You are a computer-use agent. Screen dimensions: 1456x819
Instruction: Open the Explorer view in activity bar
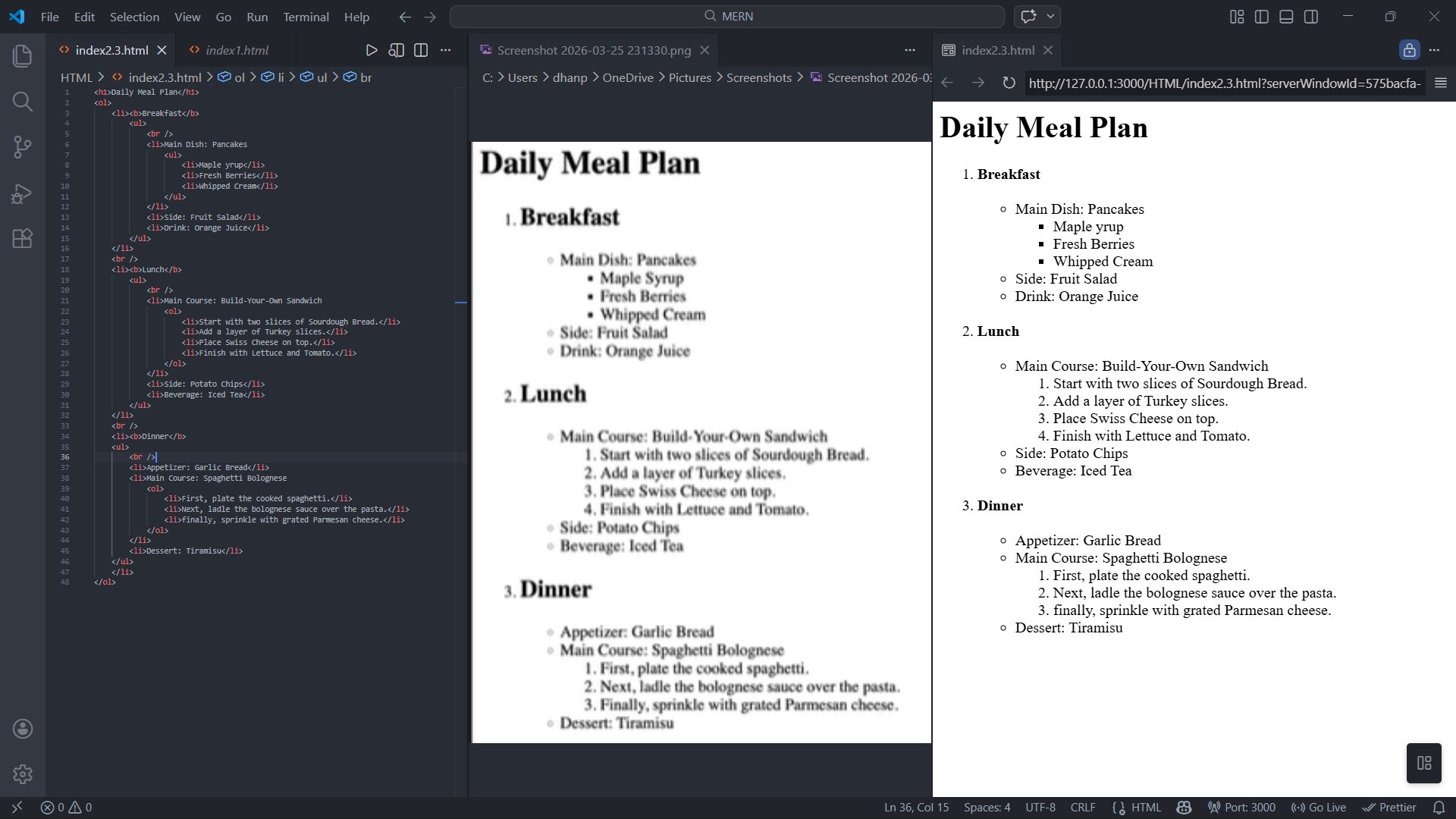tap(23, 55)
